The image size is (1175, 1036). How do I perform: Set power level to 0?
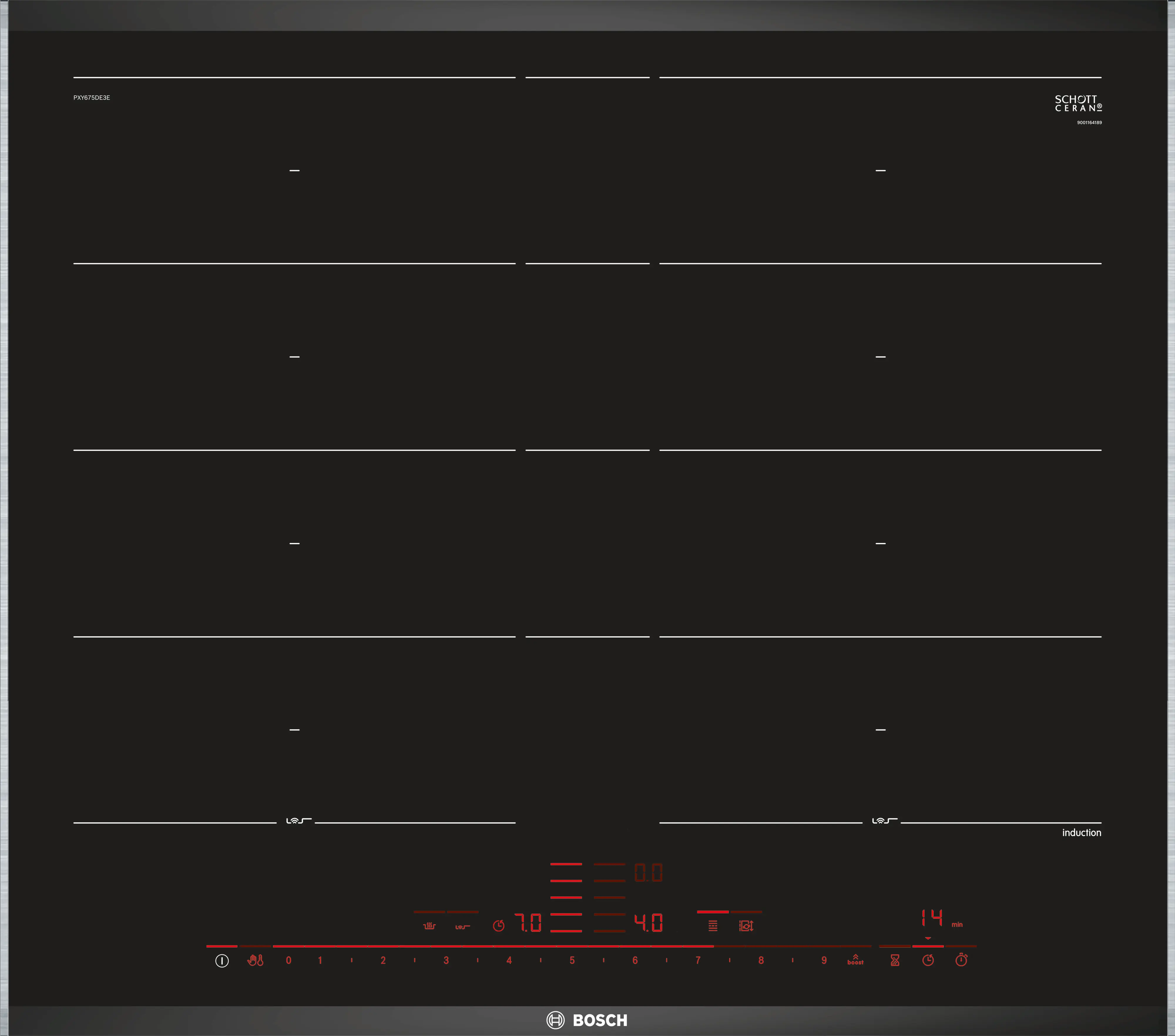click(x=288, y=960)
